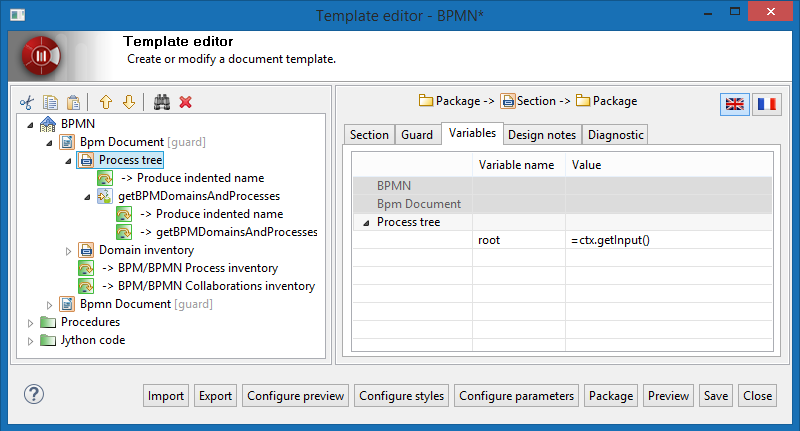This screenshot has width=800, height=431.
Task: Delete node with red X icon
Action: click(186, 103)
